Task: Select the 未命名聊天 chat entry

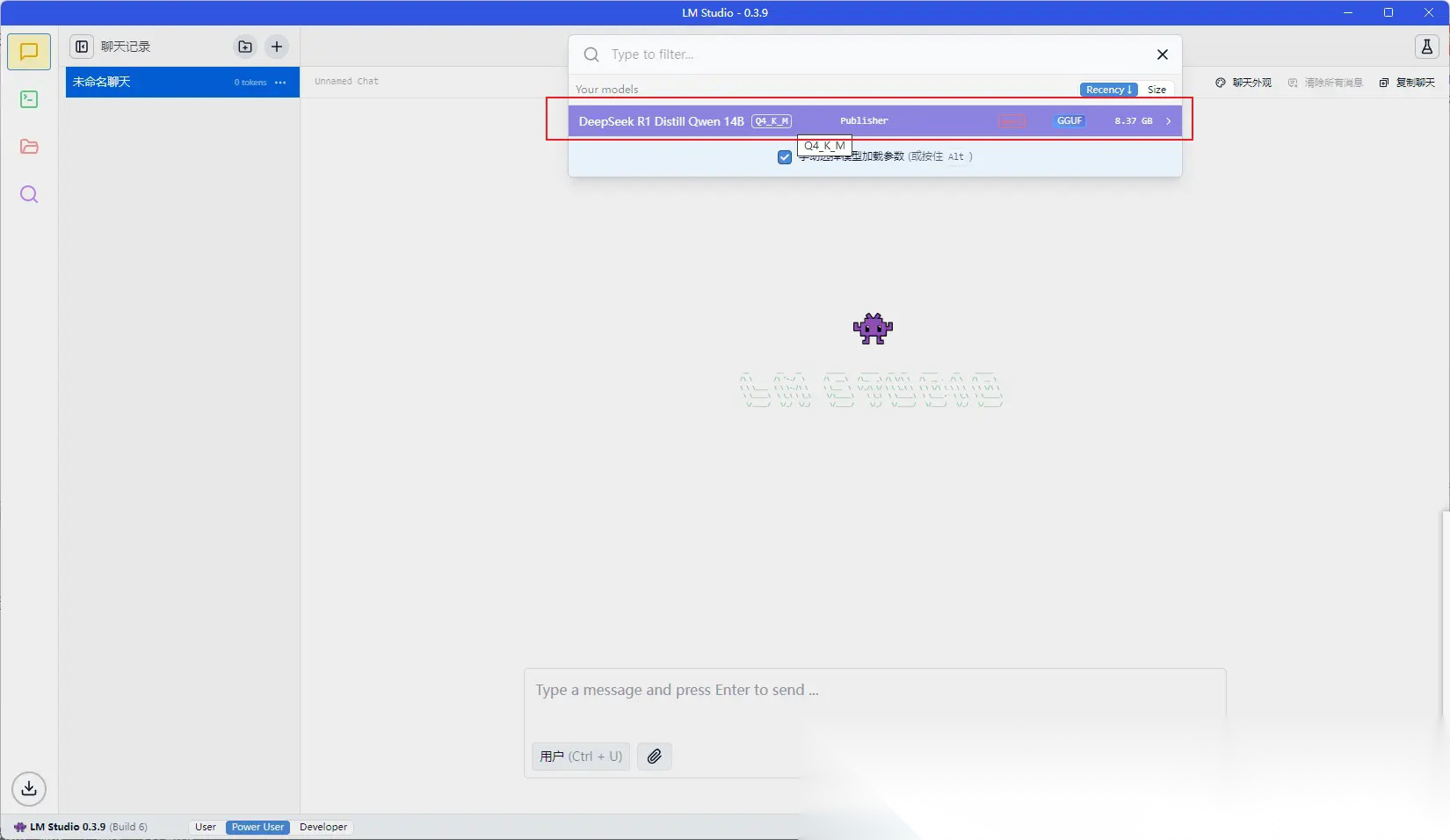Action: point(183,82)
